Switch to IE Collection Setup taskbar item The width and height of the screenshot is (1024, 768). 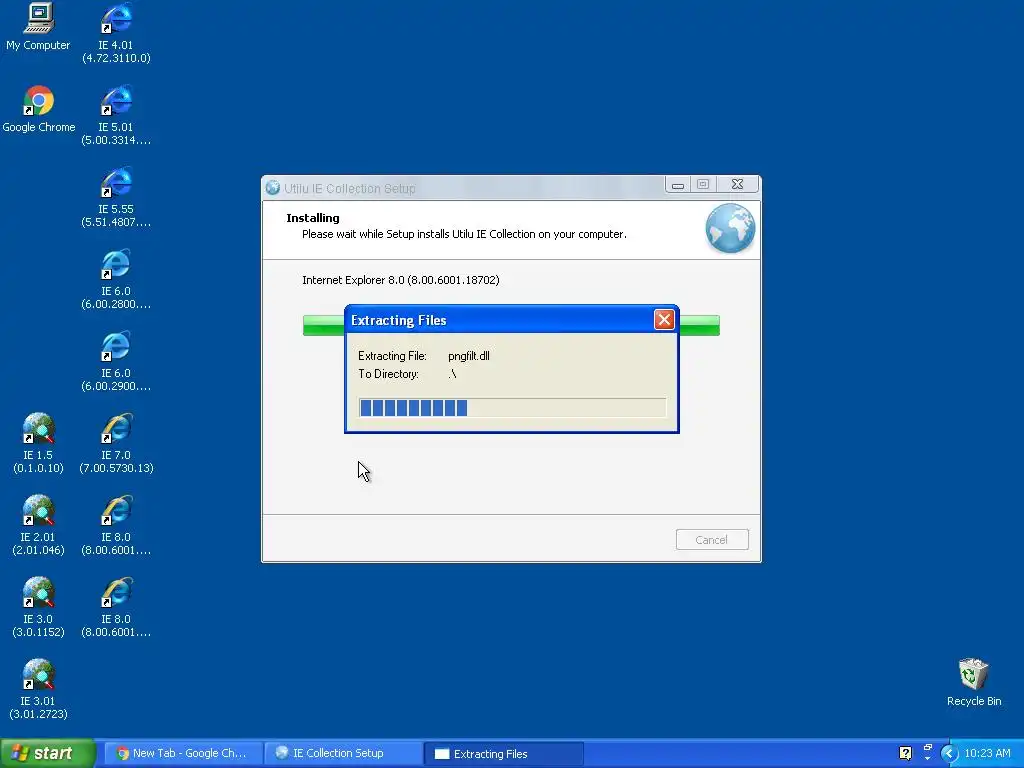click(x=344, y=753)
